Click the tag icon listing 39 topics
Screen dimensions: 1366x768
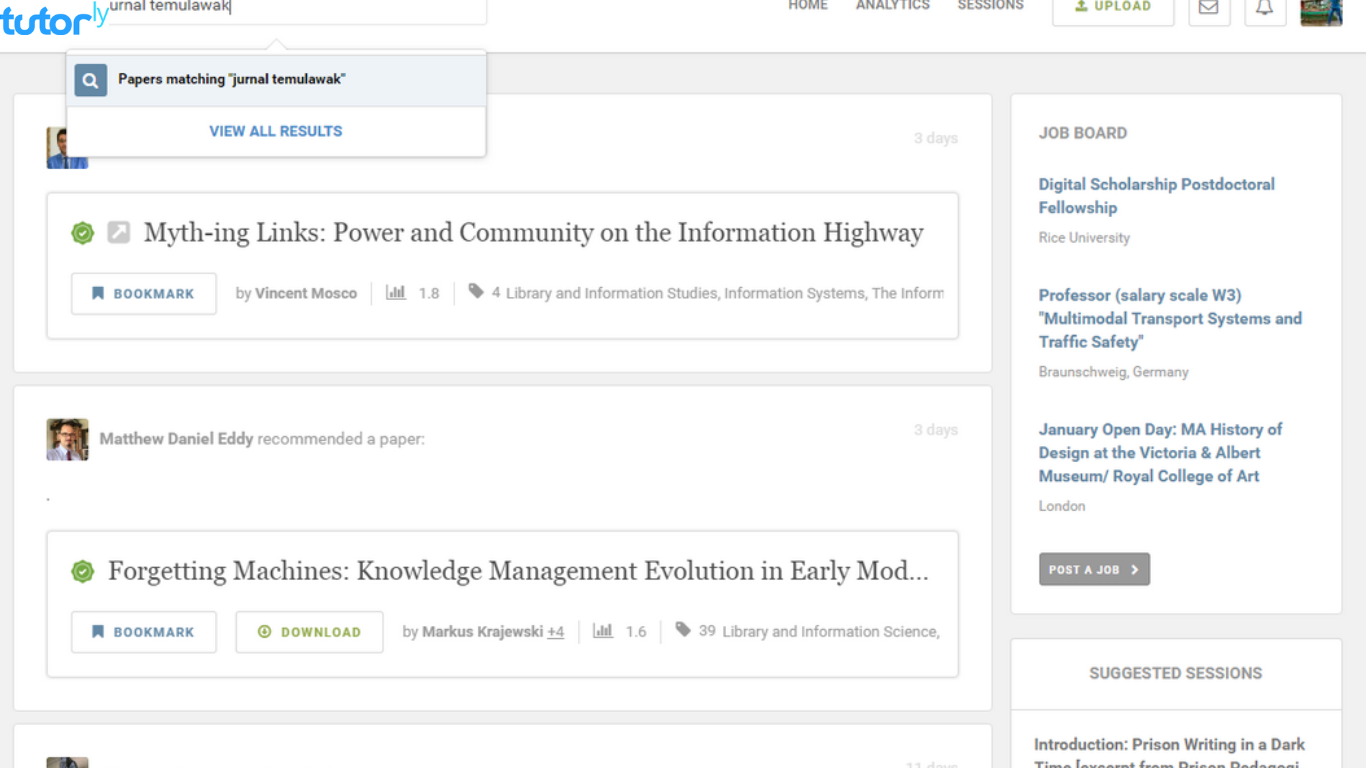click(x=683, y=630)
